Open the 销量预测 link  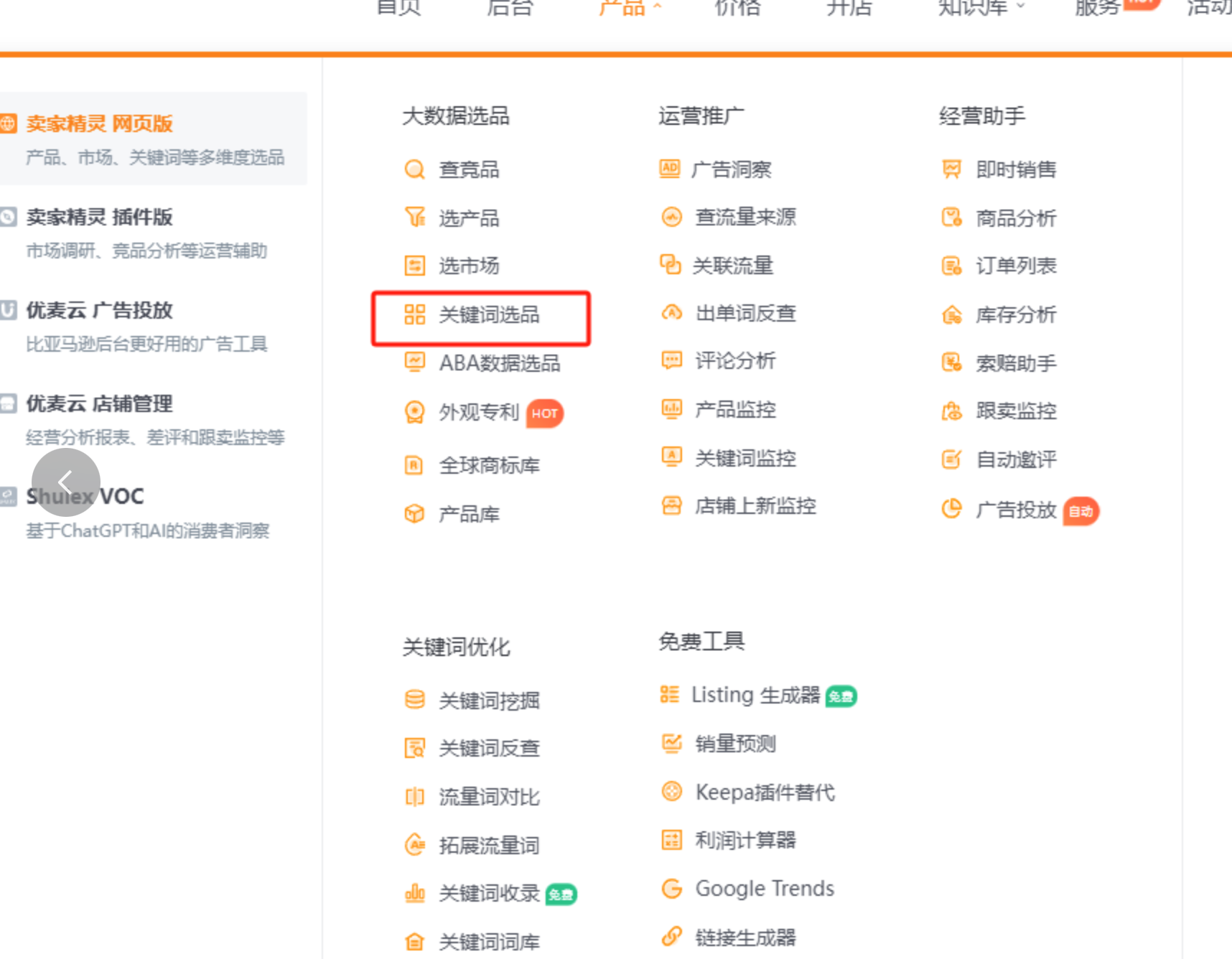(735, 744)
